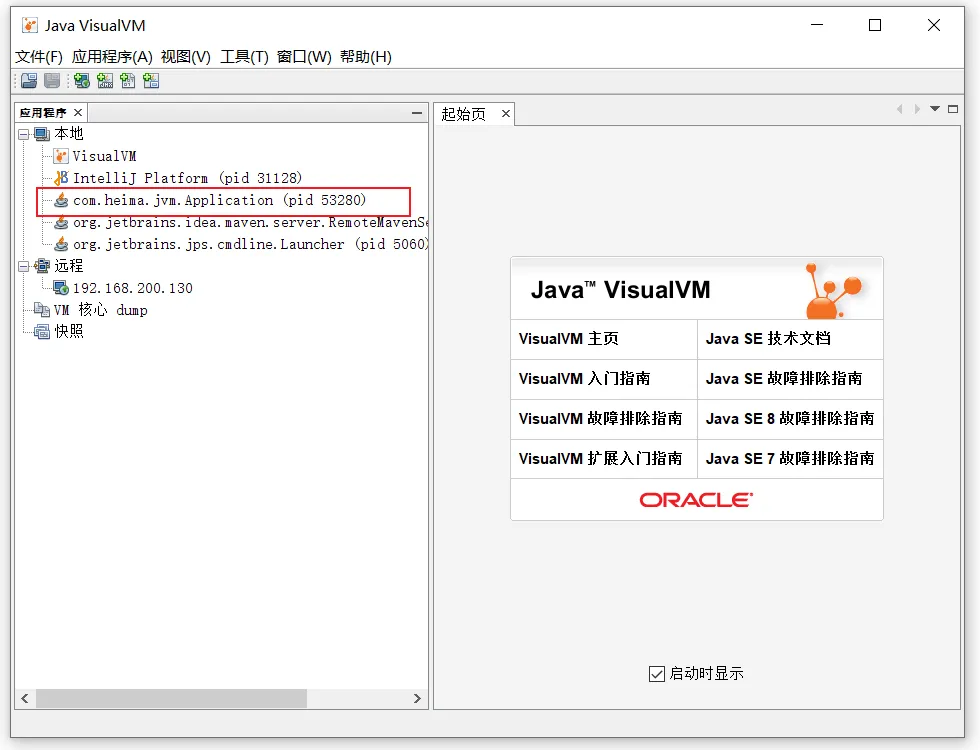
Task: Select the 快照 tree row
Action: (x=69, y=332)
